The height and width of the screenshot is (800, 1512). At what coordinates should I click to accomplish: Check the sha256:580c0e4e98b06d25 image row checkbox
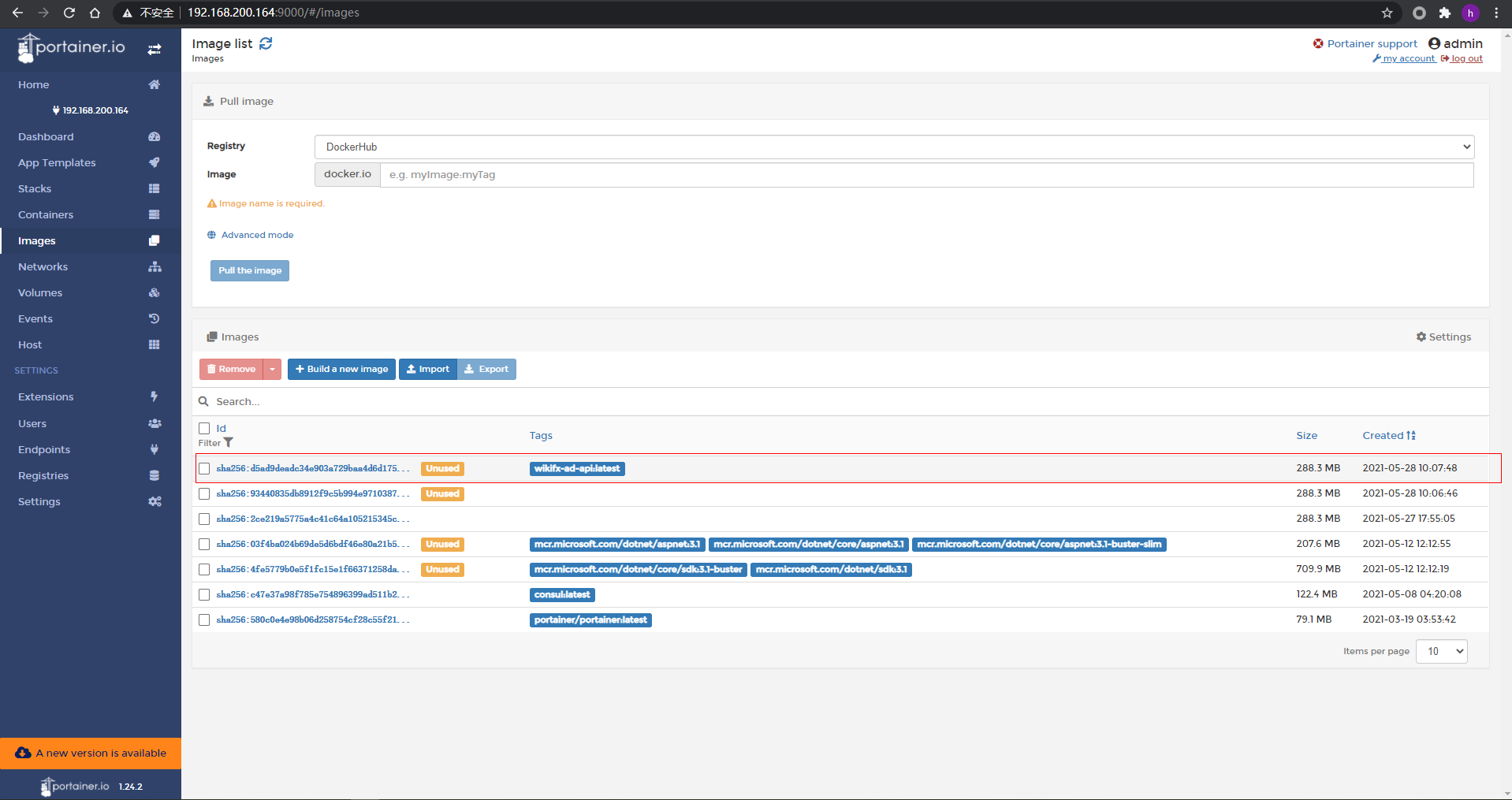tap(204, 620)
